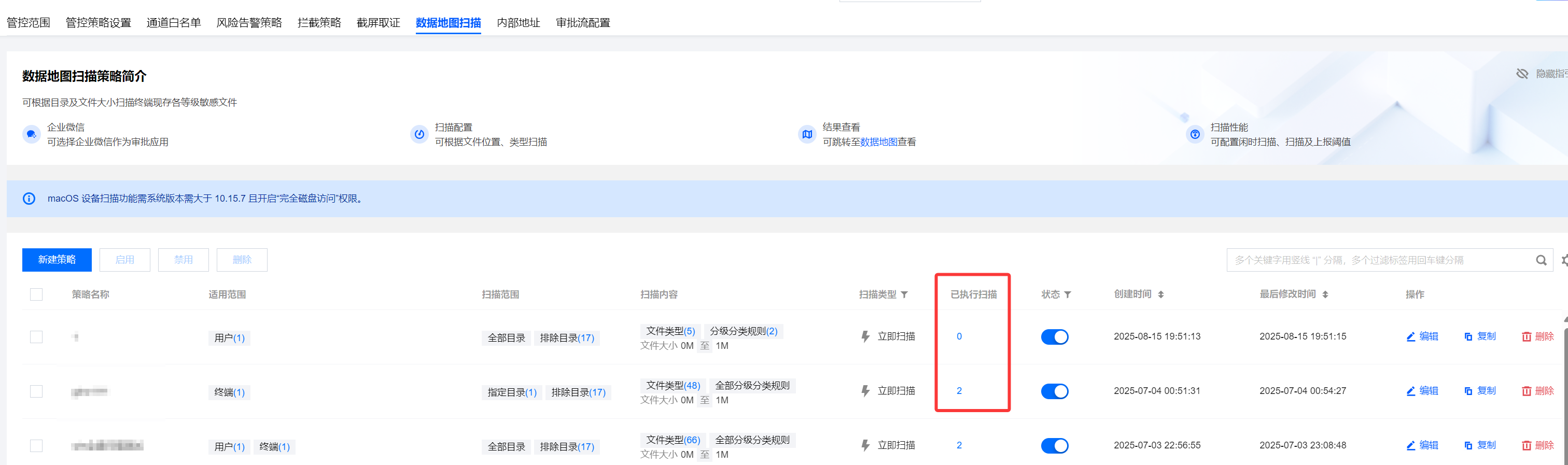Click 终端(1) tag in second row
The height and width of the screenshot is (465, 1568).
(x=230, y=392)
